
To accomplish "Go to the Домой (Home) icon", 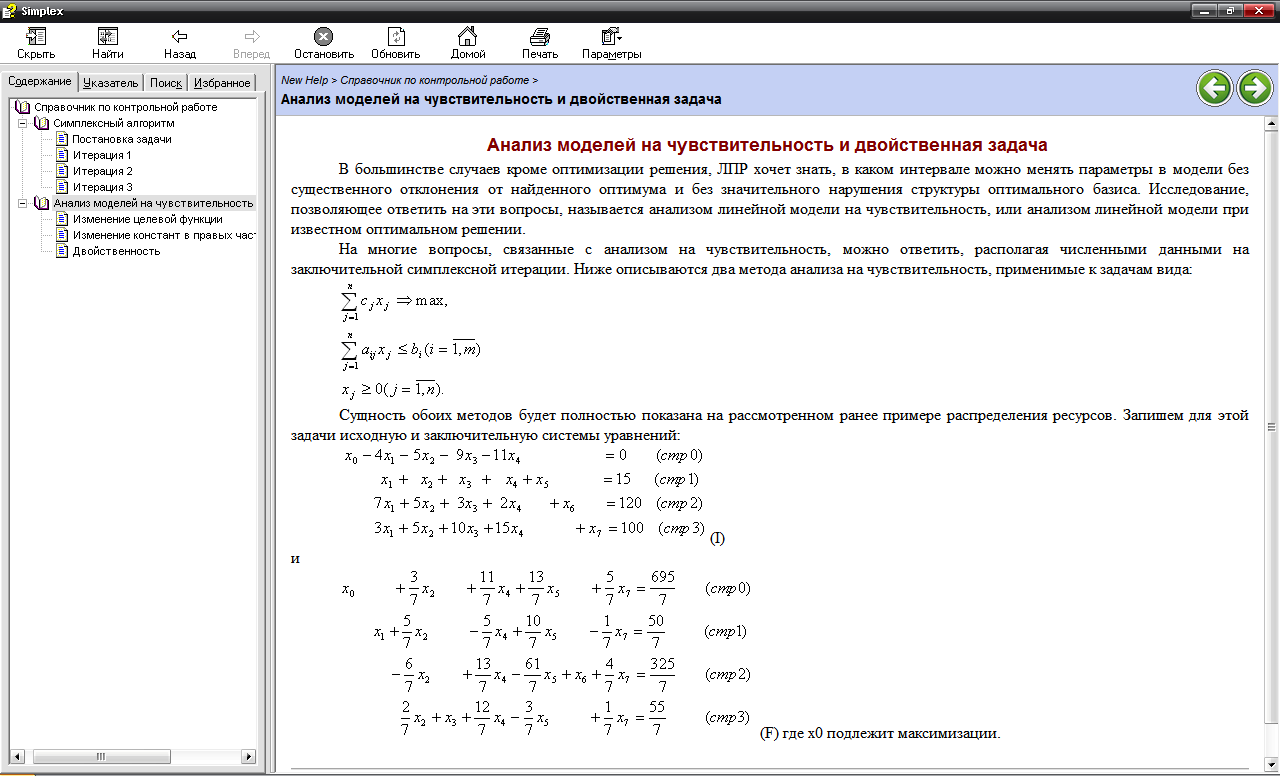I will (x=467, y=36).
